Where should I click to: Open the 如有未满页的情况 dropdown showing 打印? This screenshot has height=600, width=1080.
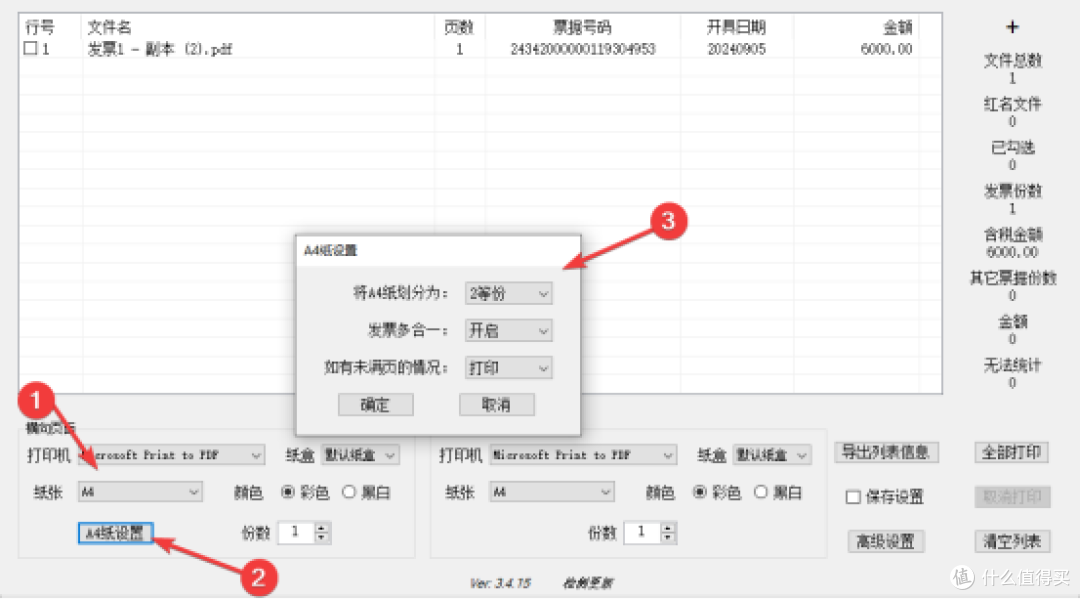tap(508, 368)
